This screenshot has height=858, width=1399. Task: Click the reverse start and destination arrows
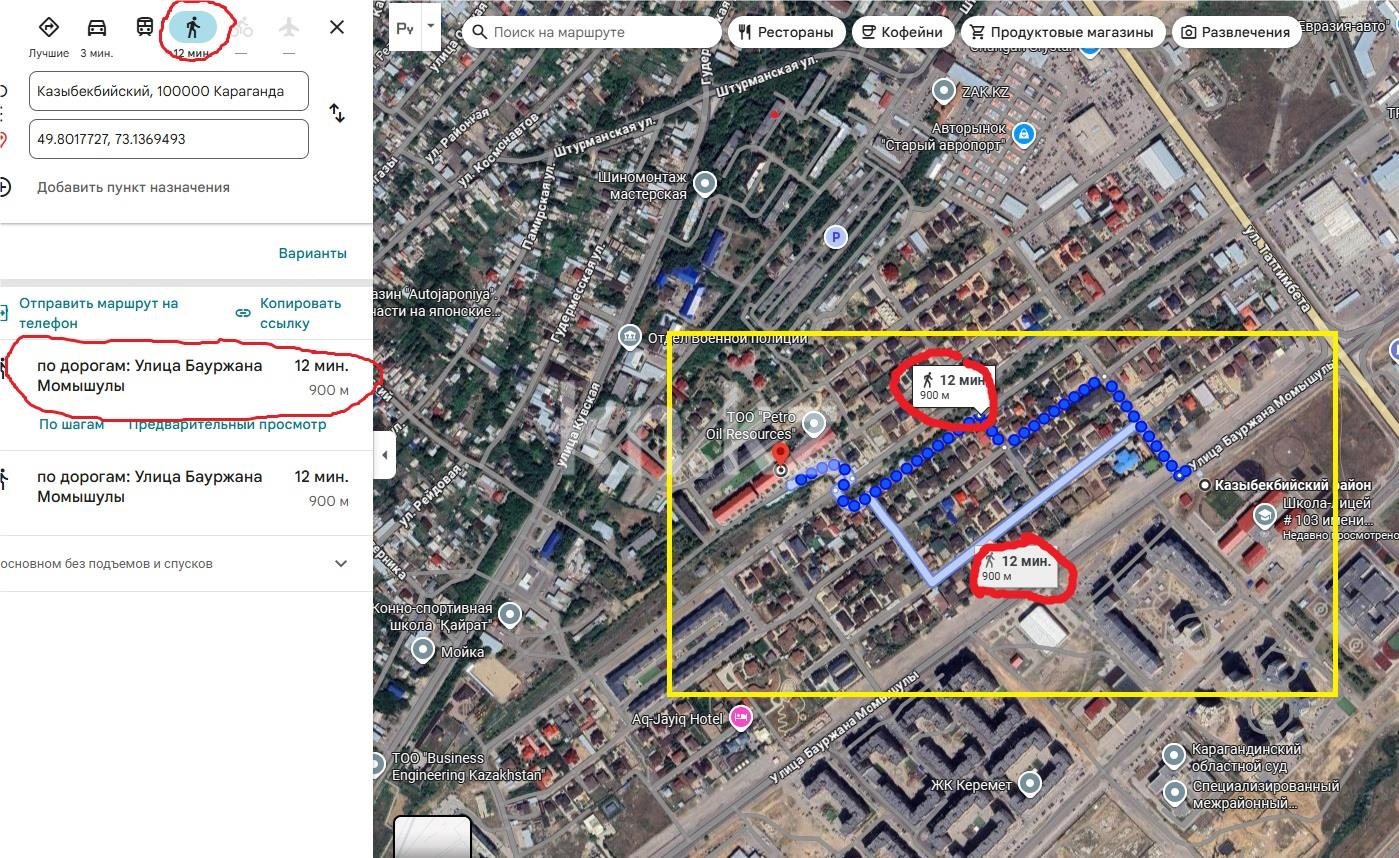coord(337,113)
